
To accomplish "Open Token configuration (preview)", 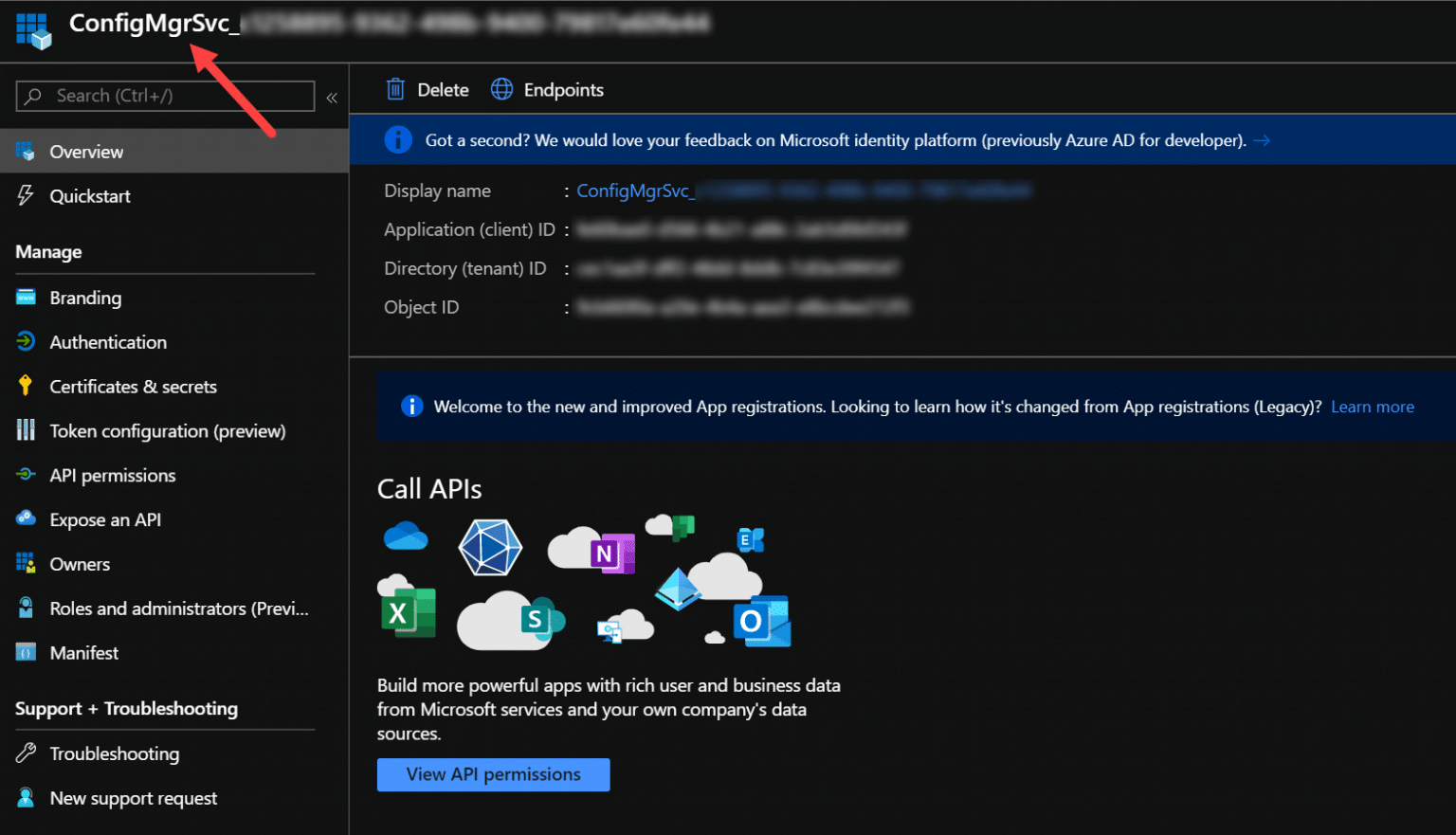I will (x=167, y=430).
